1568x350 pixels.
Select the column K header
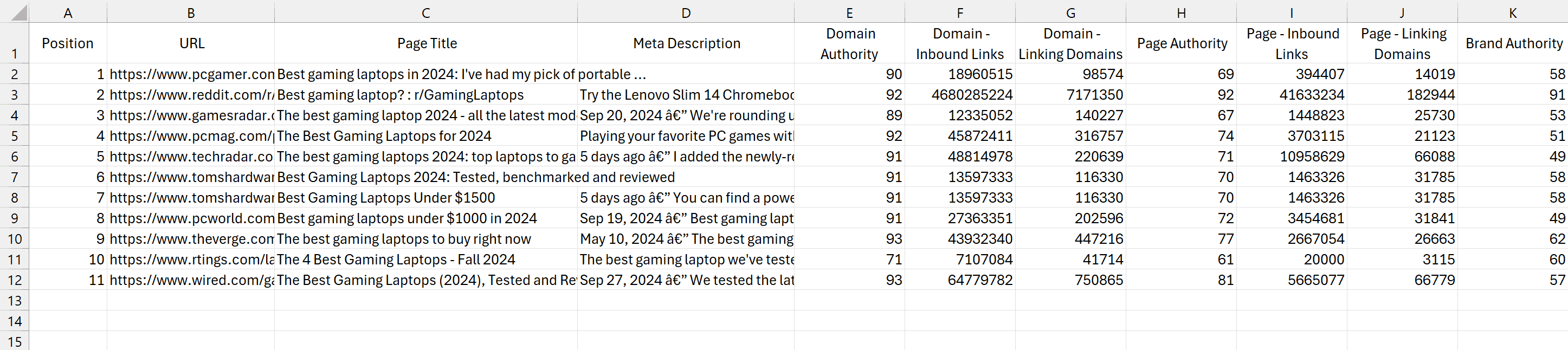[1512, 13]
